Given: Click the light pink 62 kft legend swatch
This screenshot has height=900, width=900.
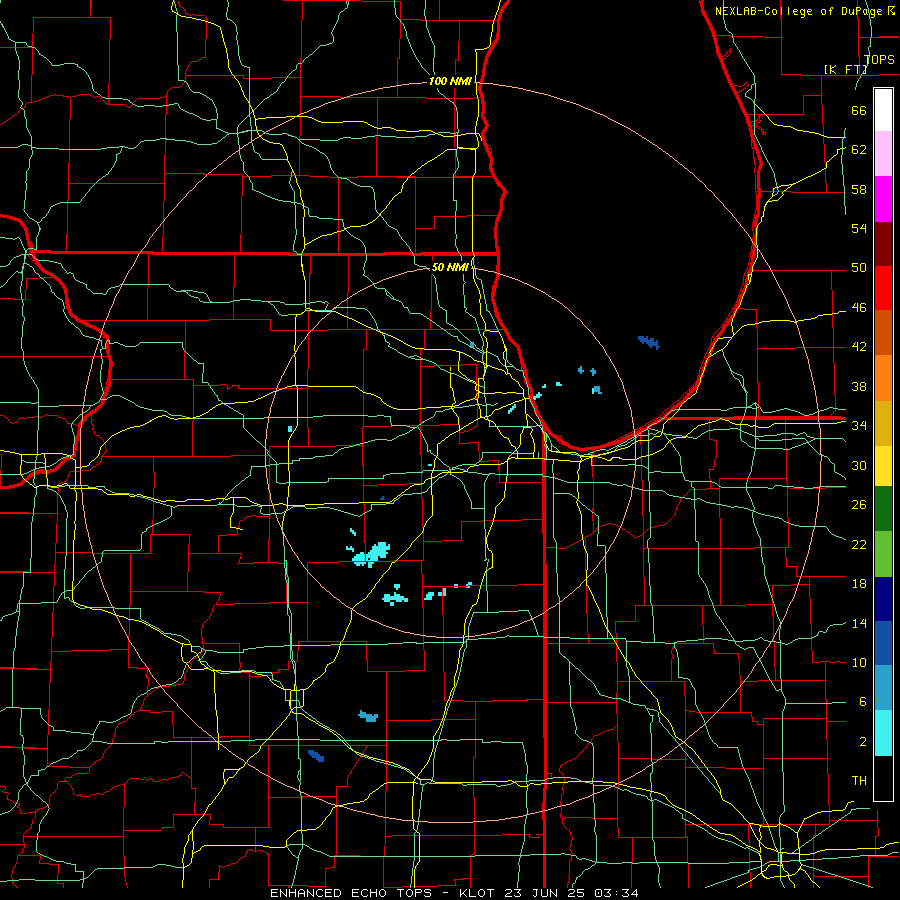Looking at the screenshot, I should (883, 154).
